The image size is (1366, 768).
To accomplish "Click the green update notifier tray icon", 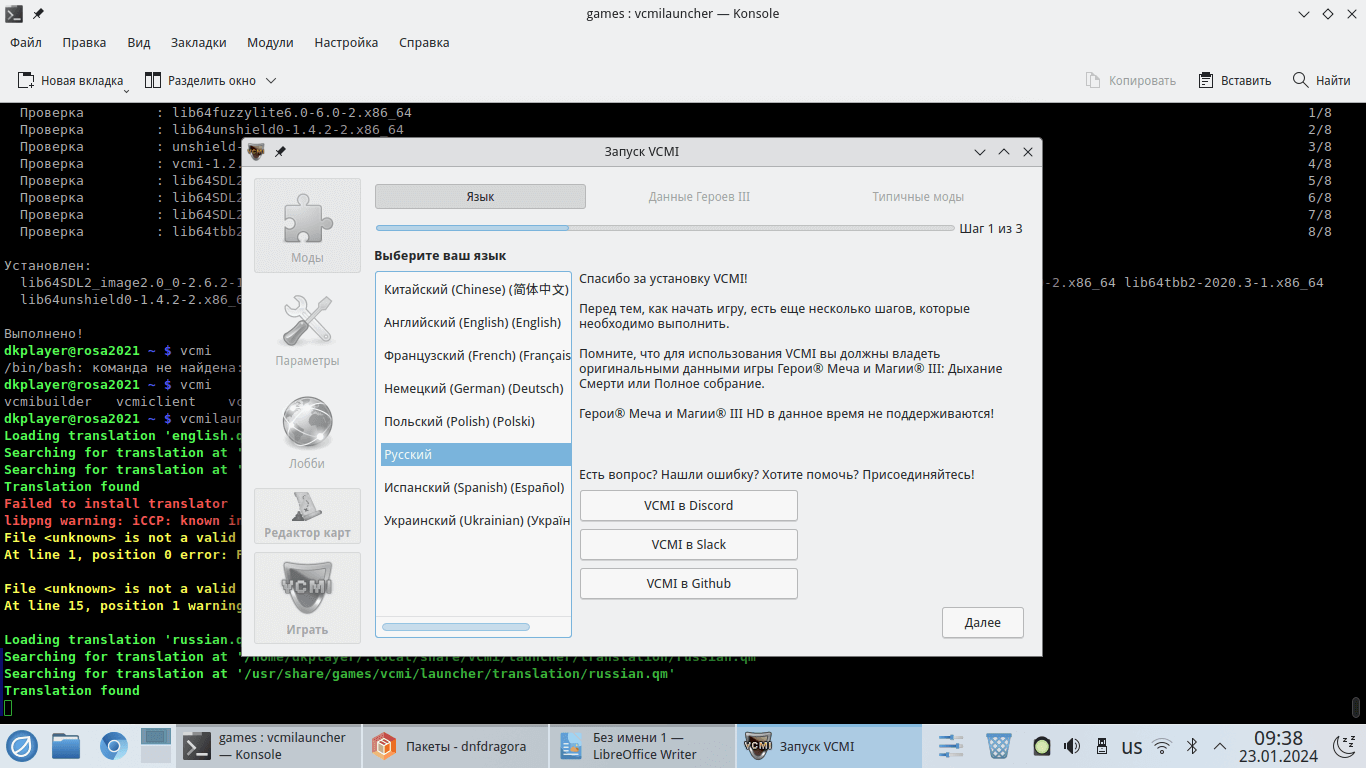I will [x=1041, y=746].
